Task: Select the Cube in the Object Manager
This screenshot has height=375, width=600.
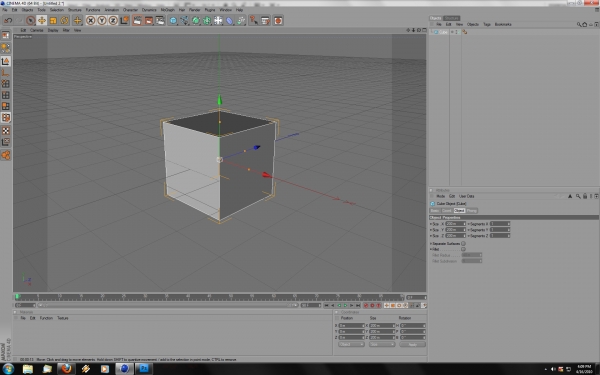Action: tap(443, 32)
